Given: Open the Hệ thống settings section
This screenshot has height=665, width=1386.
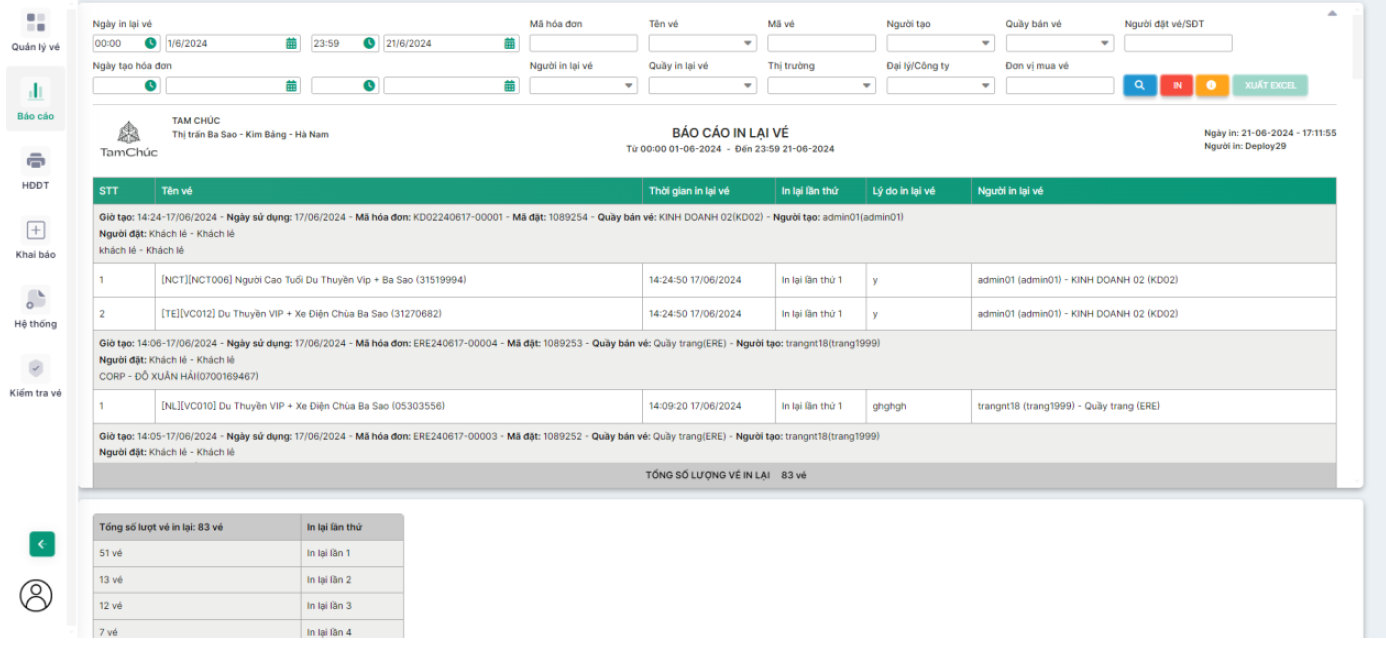Looking at the screenshot, I should tap(35, 308).
